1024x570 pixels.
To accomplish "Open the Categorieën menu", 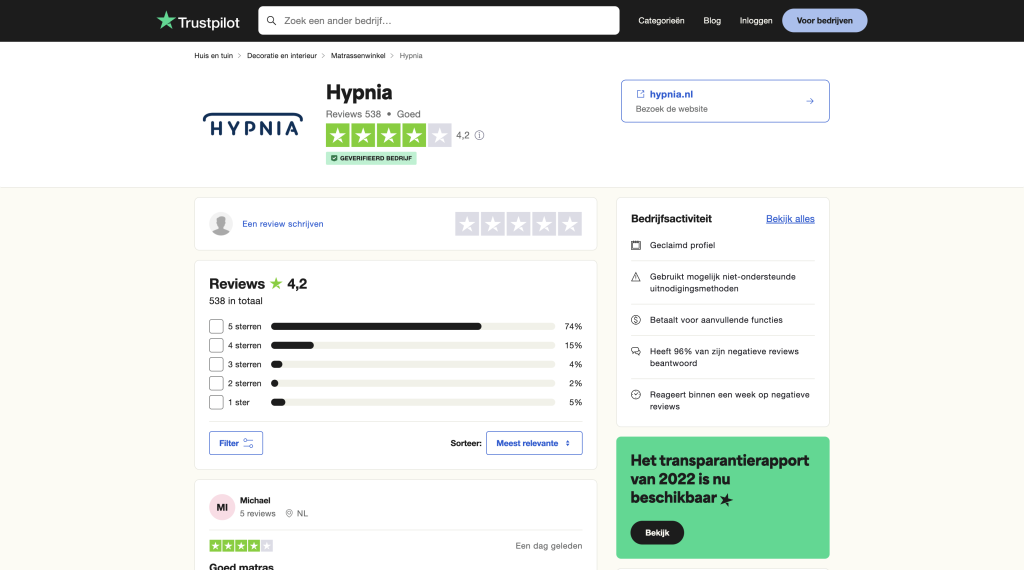I will 661,21.
